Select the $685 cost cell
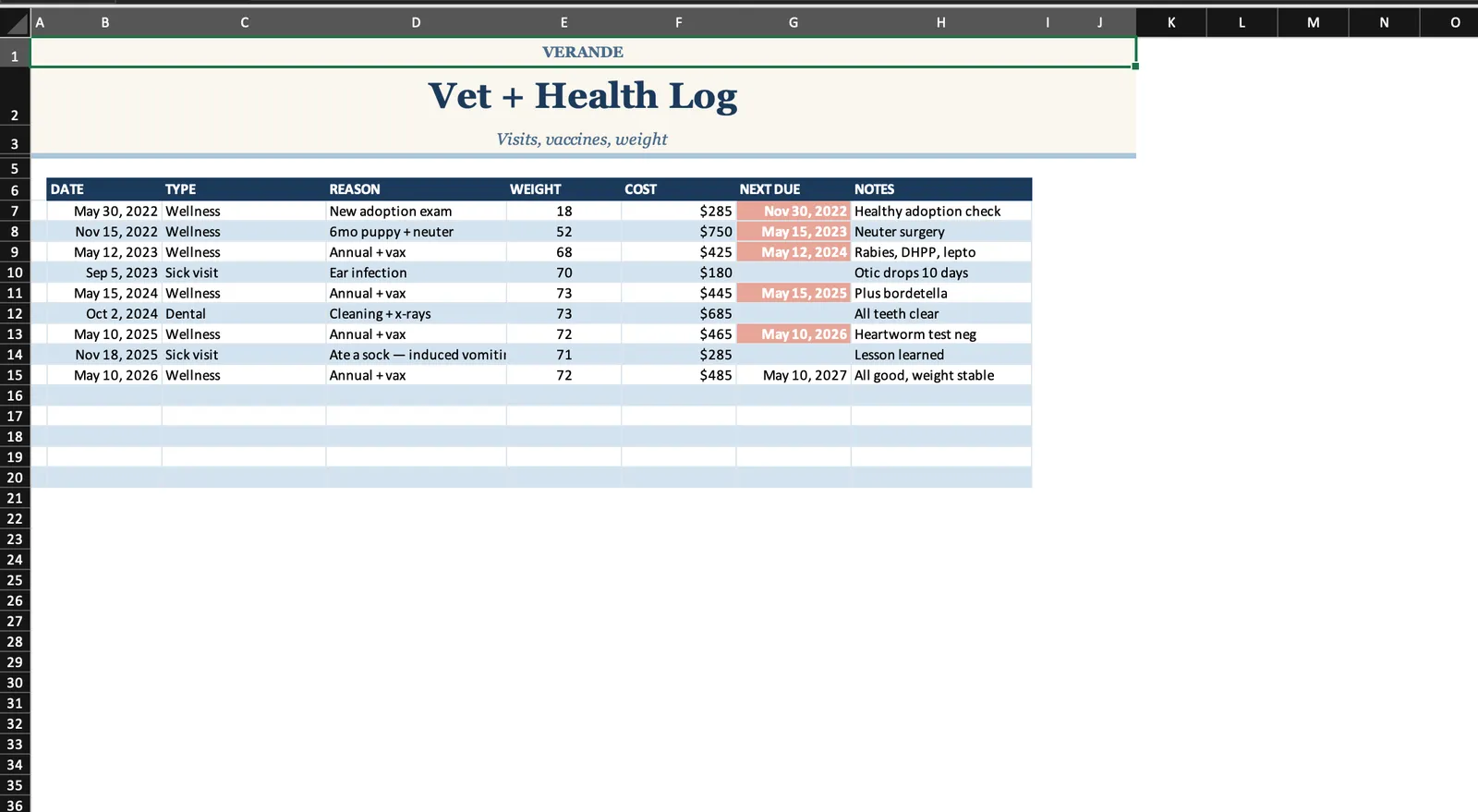The width and height of the screenshot is (1478, 812). [679, 314]
